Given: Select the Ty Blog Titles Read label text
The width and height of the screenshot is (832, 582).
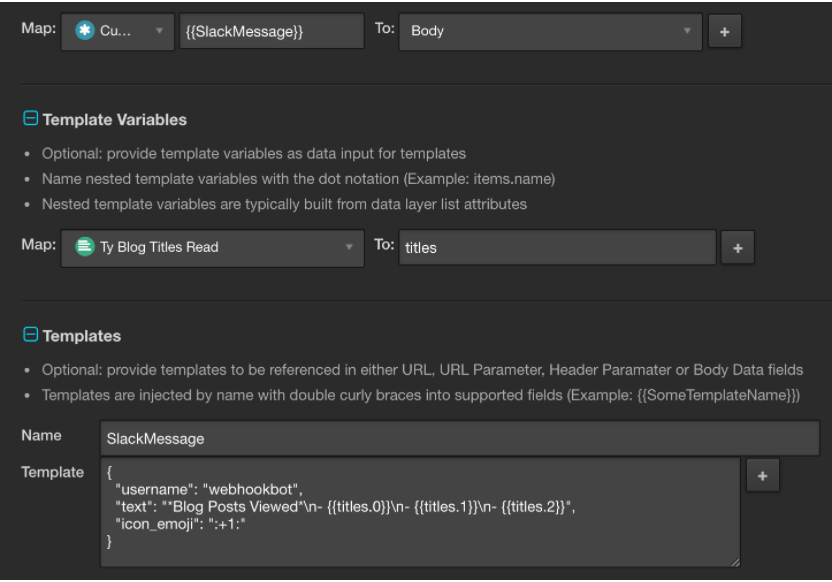Looking at the screenshot, I should coord(159,247).
